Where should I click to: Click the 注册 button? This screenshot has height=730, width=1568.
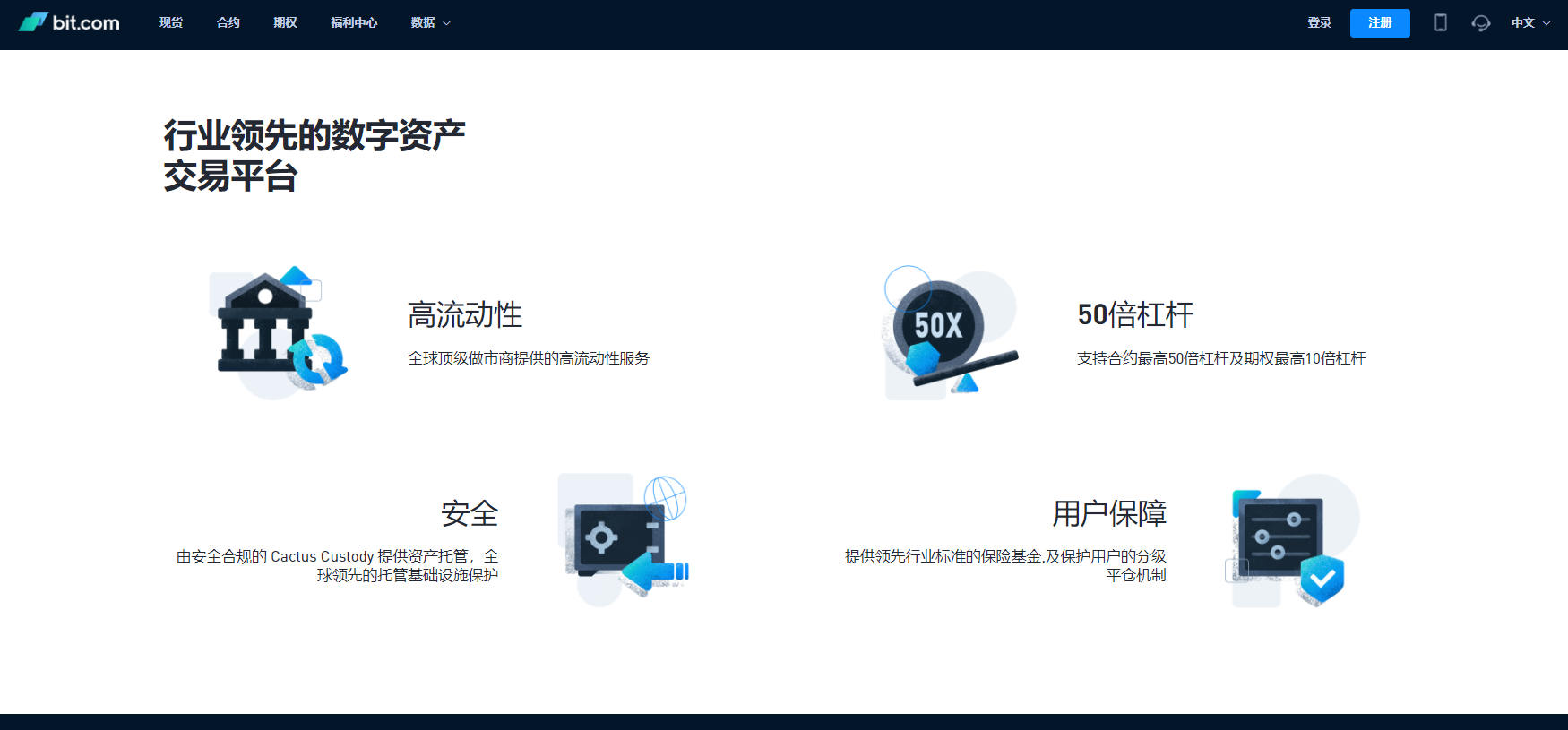pyautogui.click(x=1380, y=23)
